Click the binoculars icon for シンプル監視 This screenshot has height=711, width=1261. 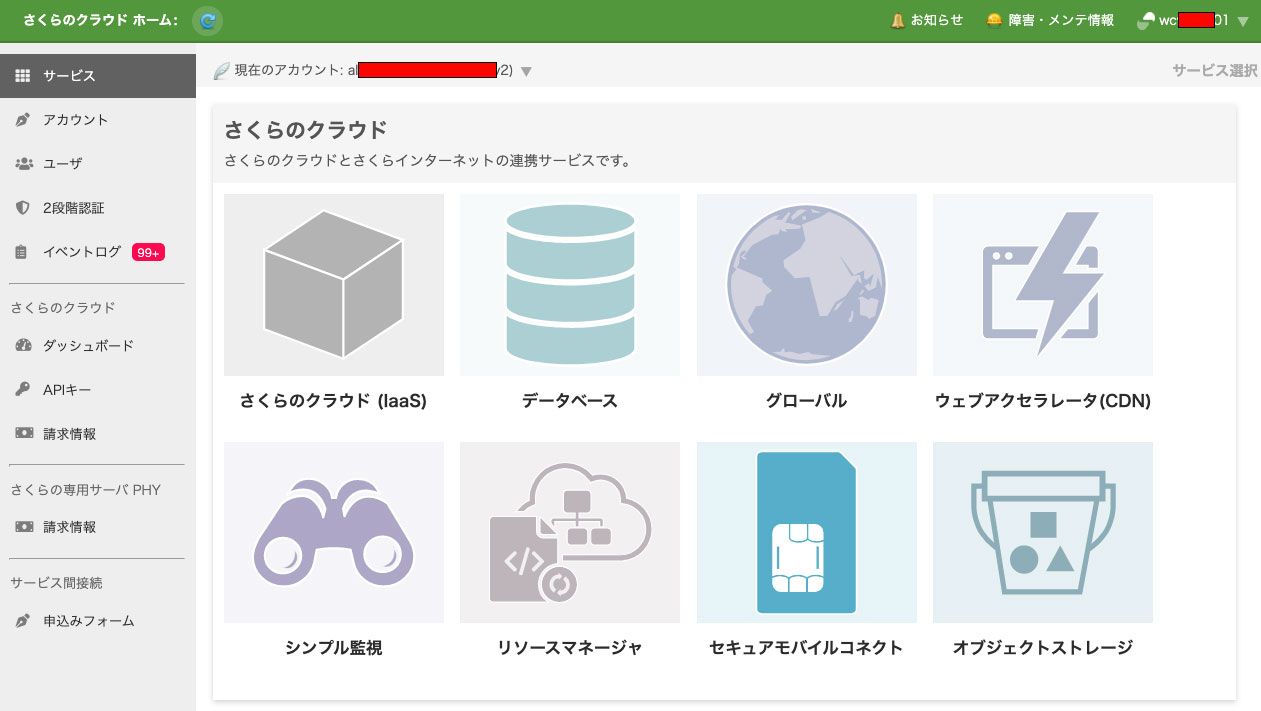click(334, 533)
